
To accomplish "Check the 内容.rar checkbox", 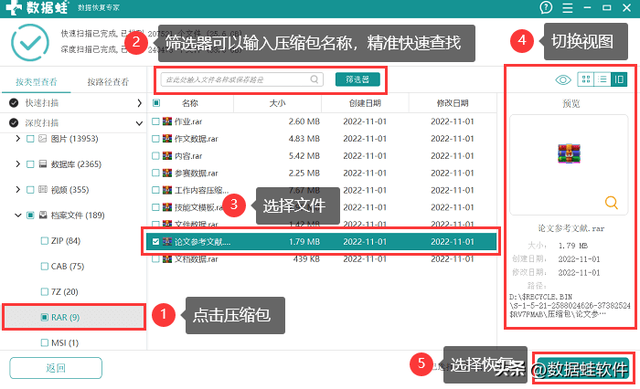I will pyautogui.click(x=156, y=156).
